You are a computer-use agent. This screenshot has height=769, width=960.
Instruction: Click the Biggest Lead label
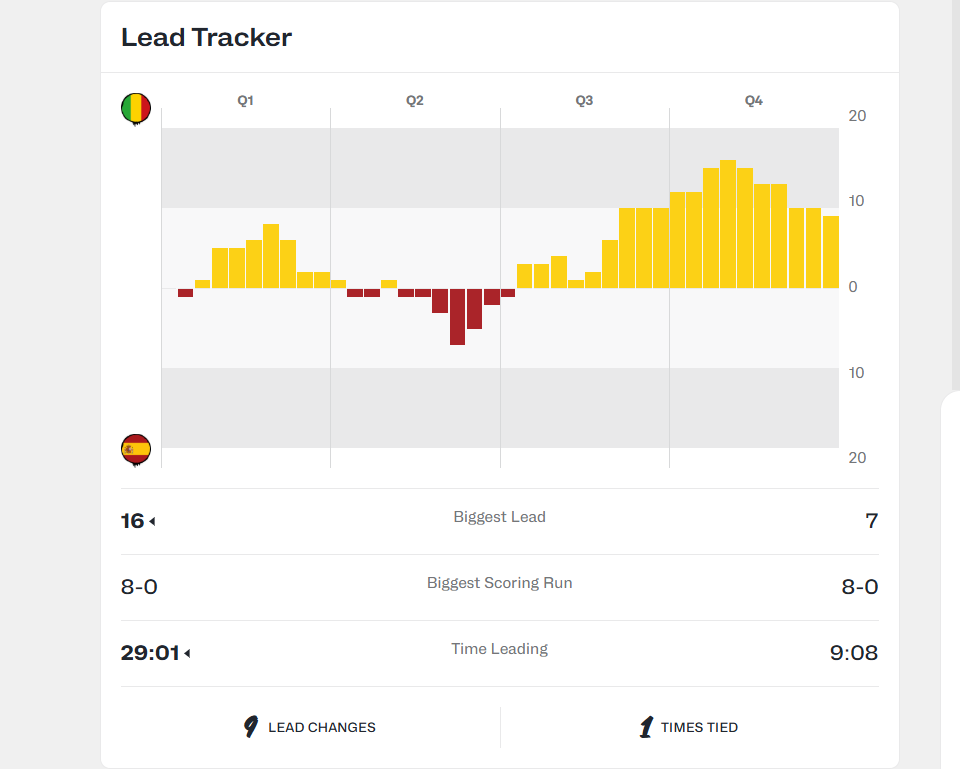[x=500, y=517]
